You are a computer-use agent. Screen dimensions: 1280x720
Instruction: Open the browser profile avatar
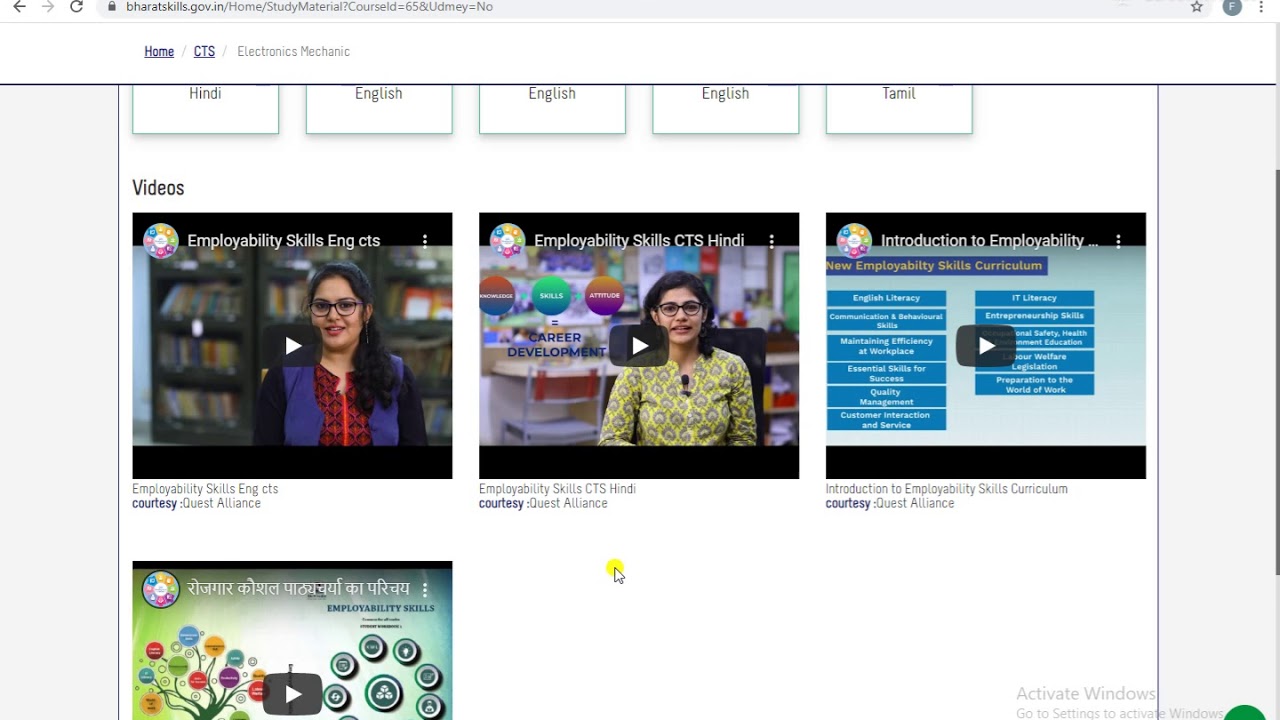click(1232, 6)
